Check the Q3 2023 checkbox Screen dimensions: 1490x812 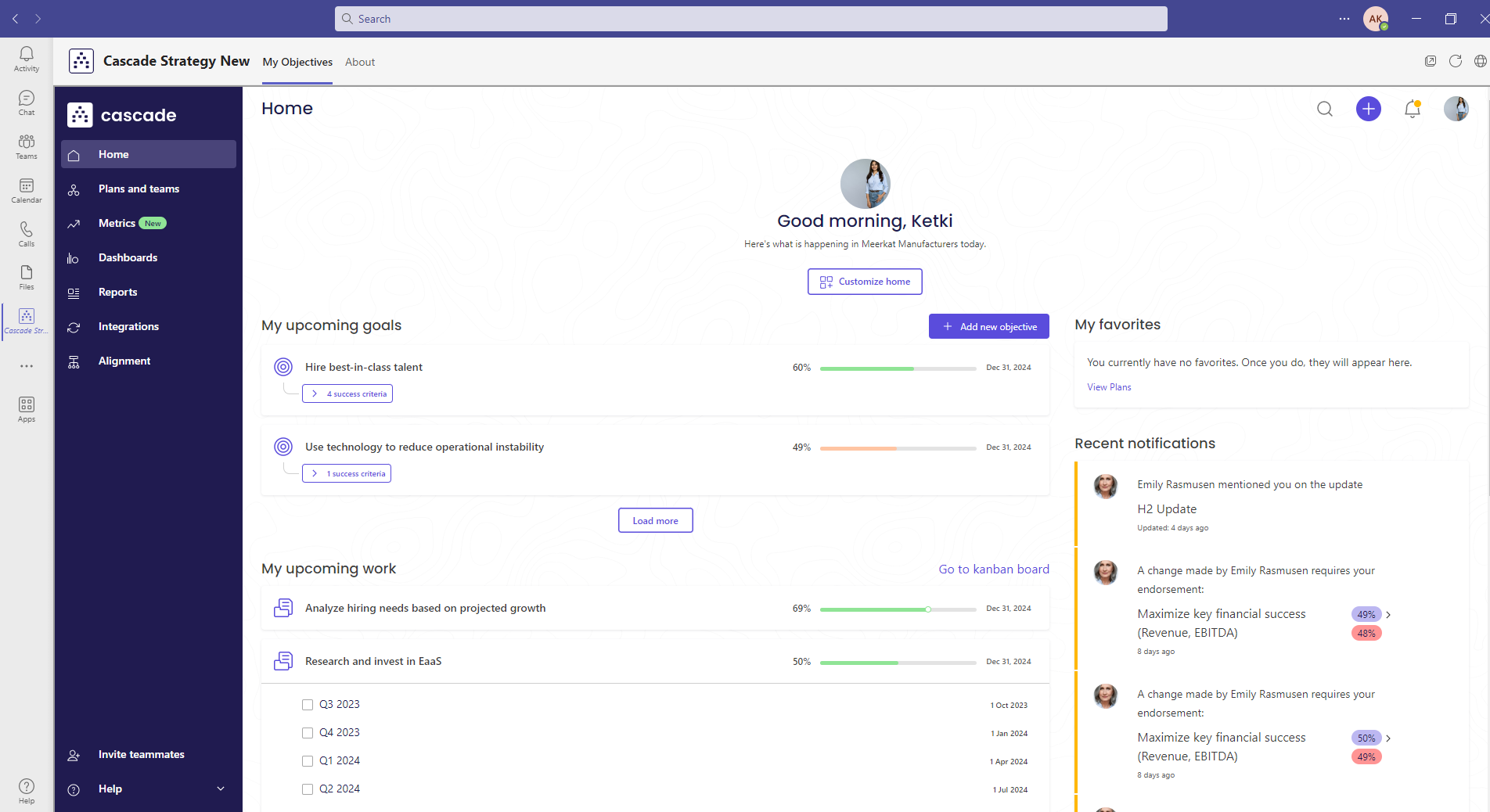tap(307, 704)
